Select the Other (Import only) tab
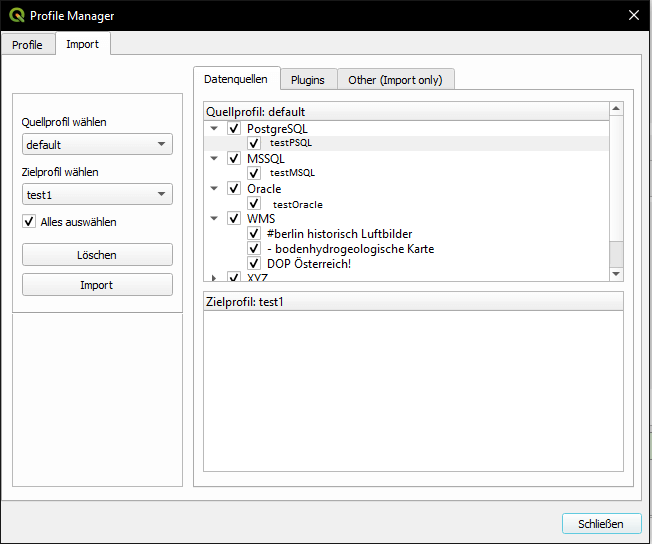This screenshot has width=652, height=544. [x=396, y=80]
